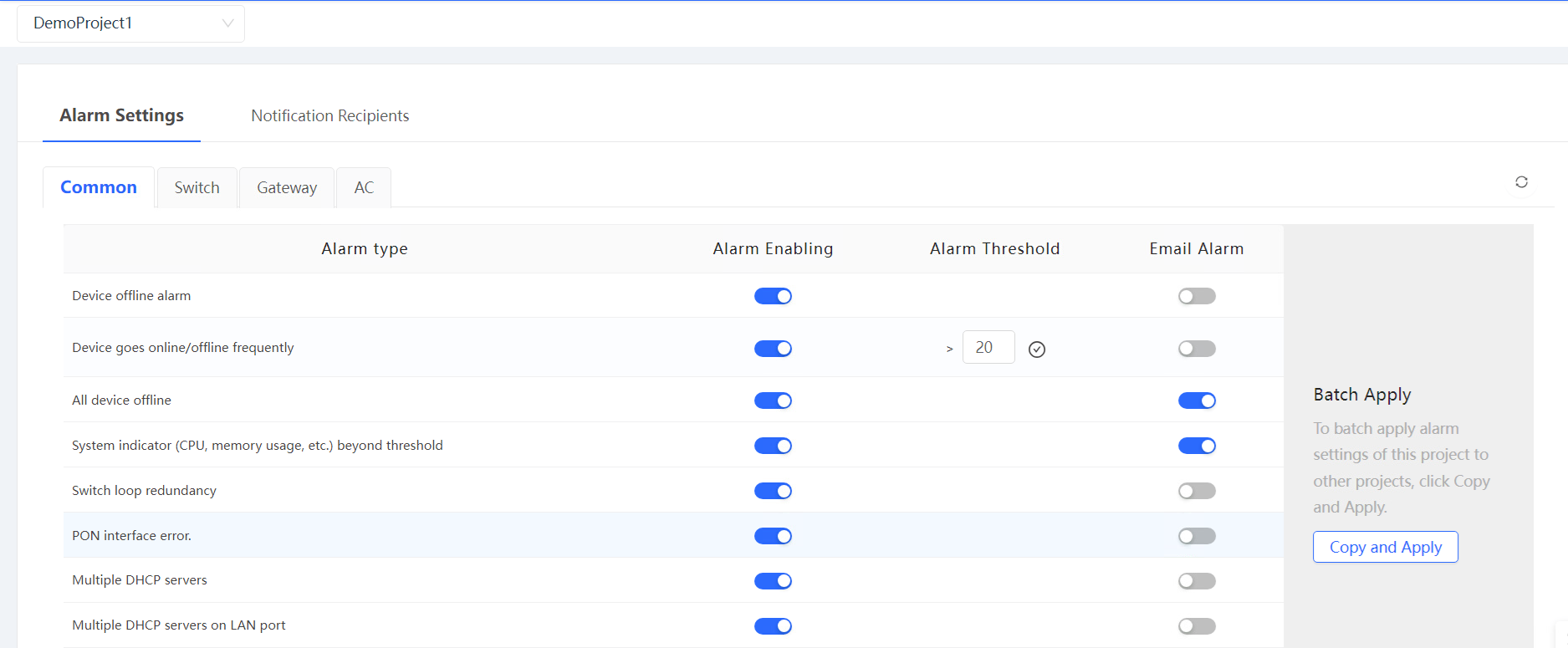This screenshot has width=1568, height=648.
Task: Click the refresh icon above the alarm table
Action: (x=1521, y=182)
